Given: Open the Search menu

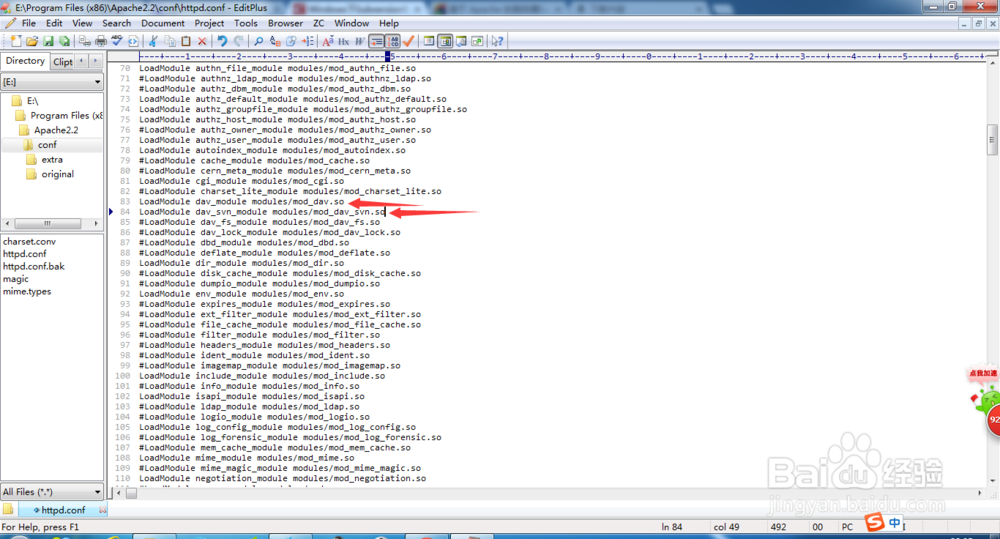Looking at the screenshot, I should point(117,23).
